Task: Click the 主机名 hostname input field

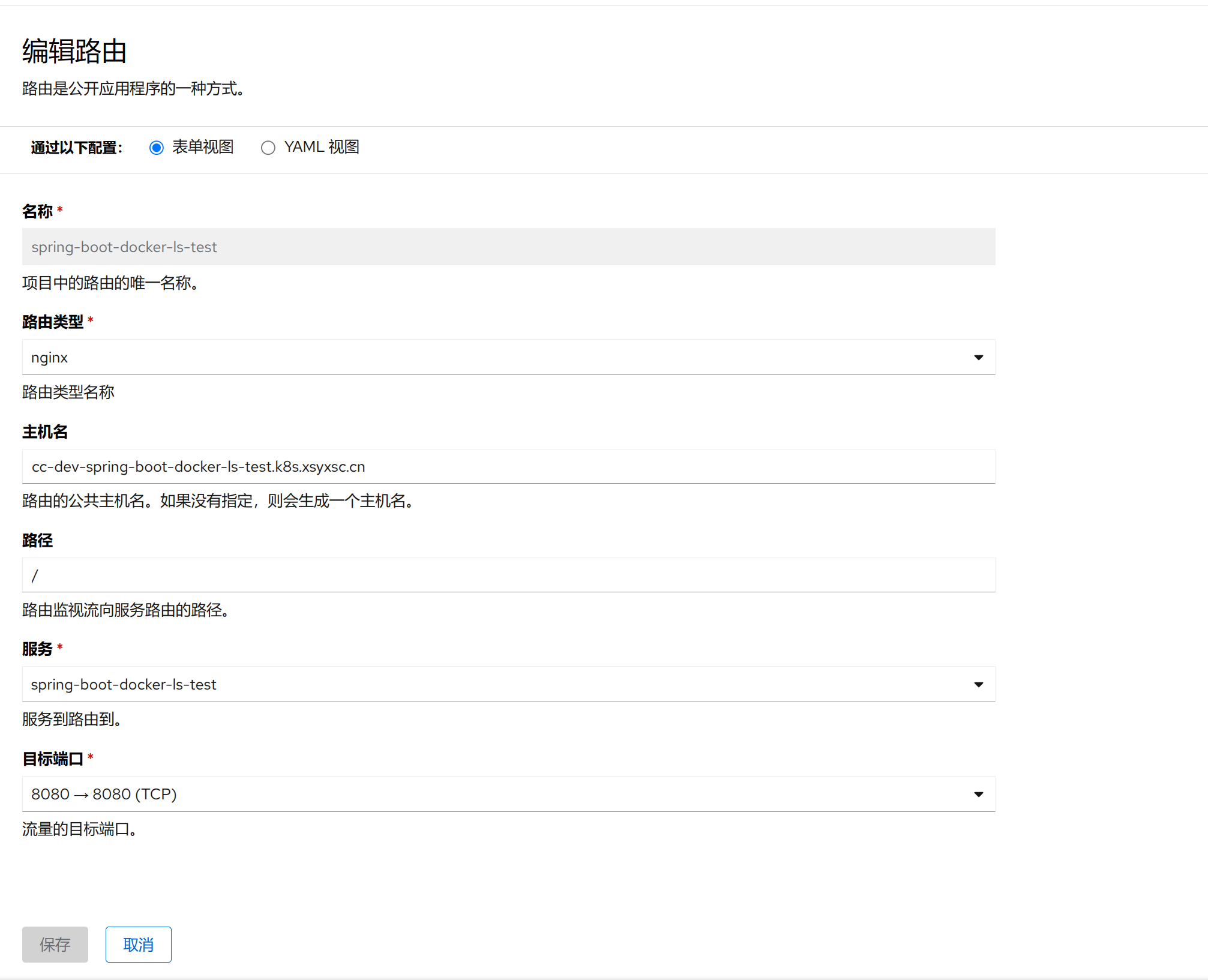Action: pos(508,467)
